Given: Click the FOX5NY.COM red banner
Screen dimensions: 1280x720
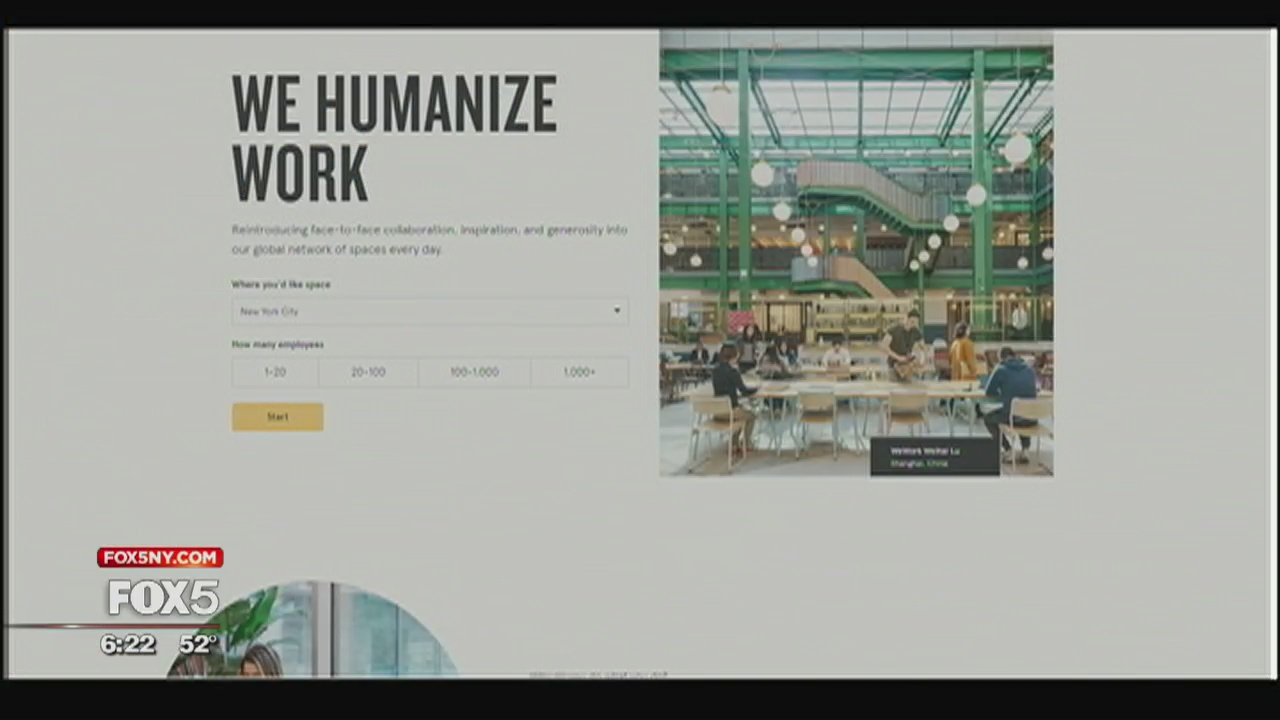Looking at the screenshot, I should click(x=160, y=557).
